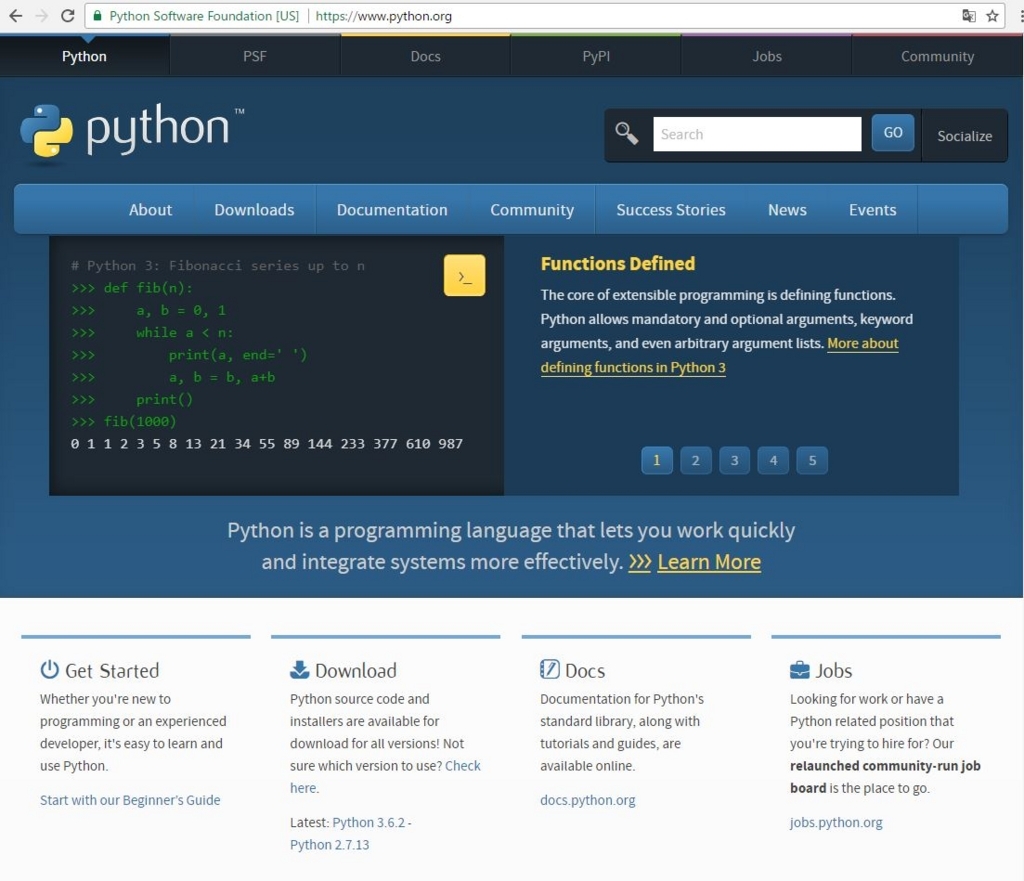Click the browser back arrow
This screenshot has height=881, width=1024.
pyautogui.click(x=16, y=16)
